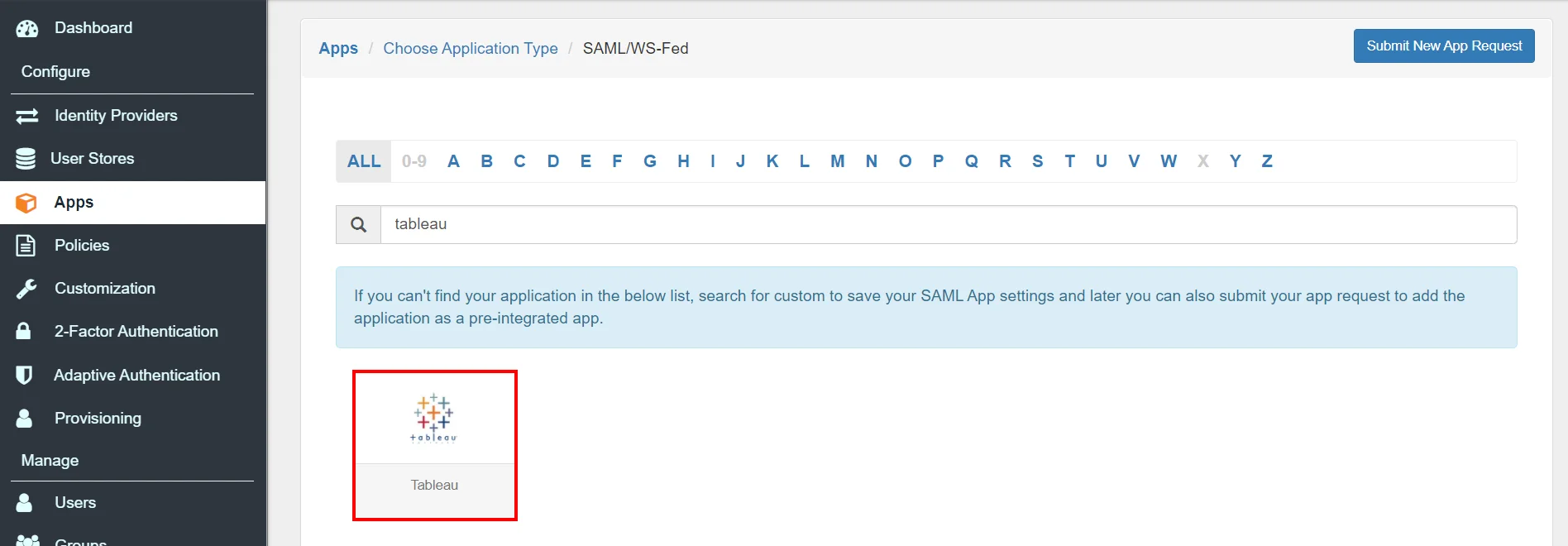Click the Dashboard icon

click(x=26, y=27)
